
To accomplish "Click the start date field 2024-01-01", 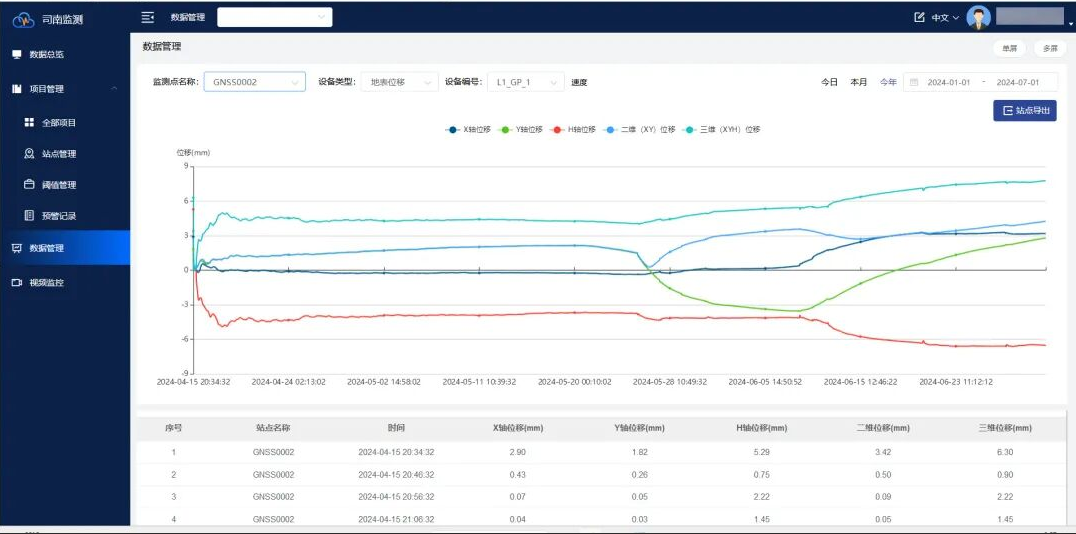I will [x=948, y=82].
